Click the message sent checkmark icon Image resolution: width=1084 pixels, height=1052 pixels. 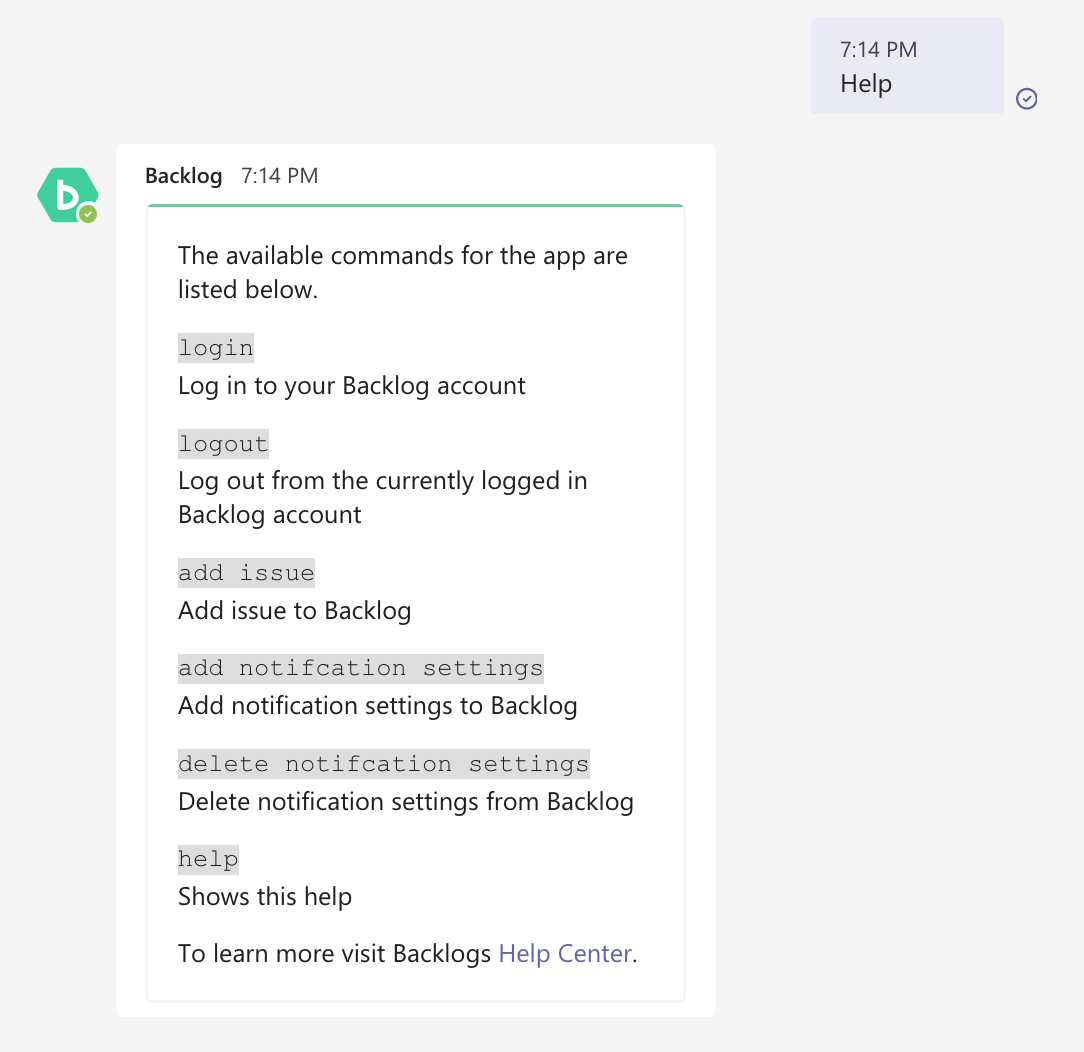pyautogui.click(x=1026, y=99)
